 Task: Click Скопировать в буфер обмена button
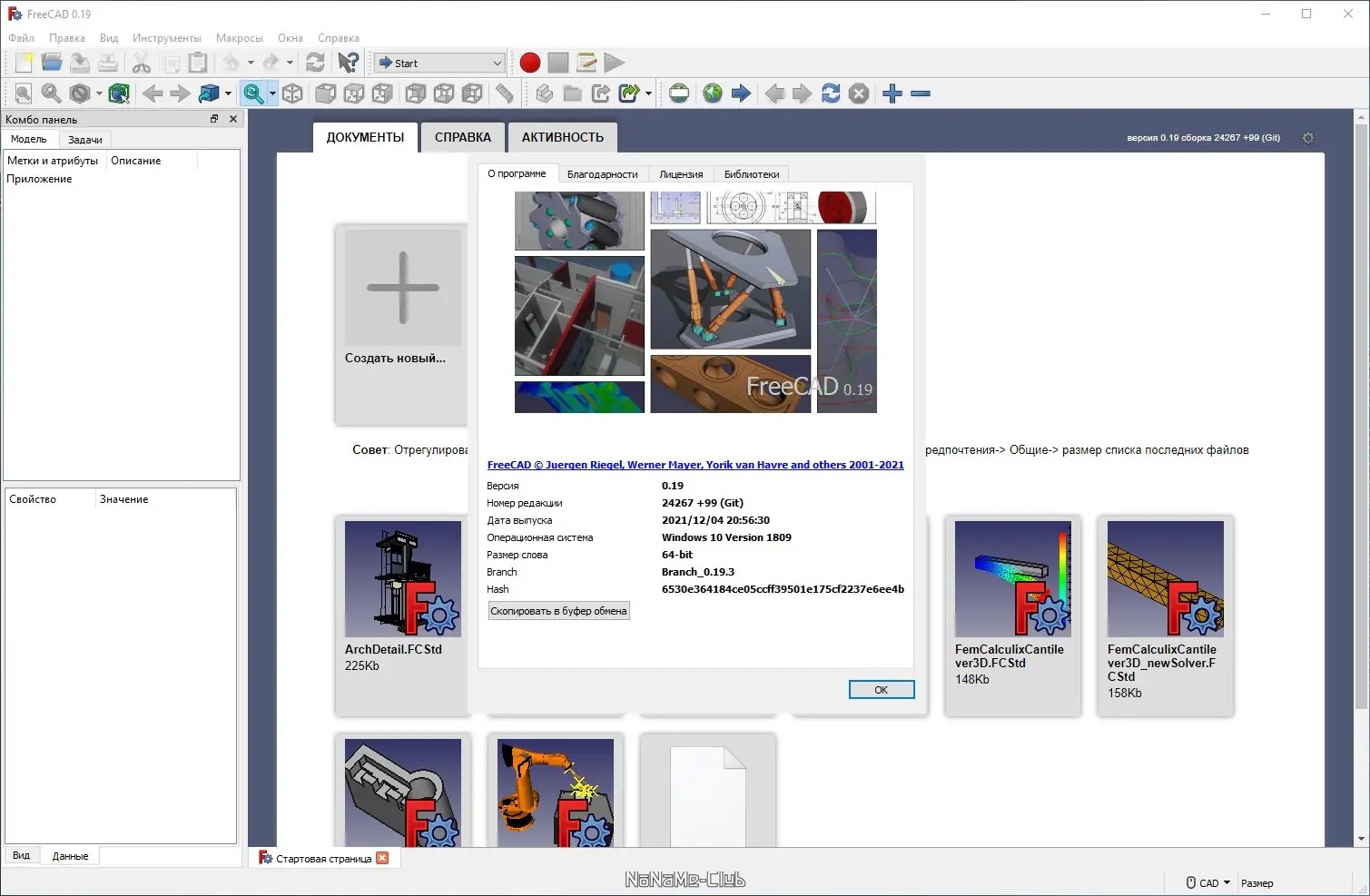tap(558, 611)
